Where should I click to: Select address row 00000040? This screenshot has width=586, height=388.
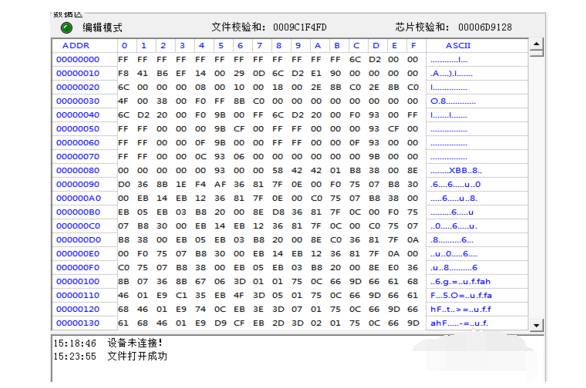[78, 115]
